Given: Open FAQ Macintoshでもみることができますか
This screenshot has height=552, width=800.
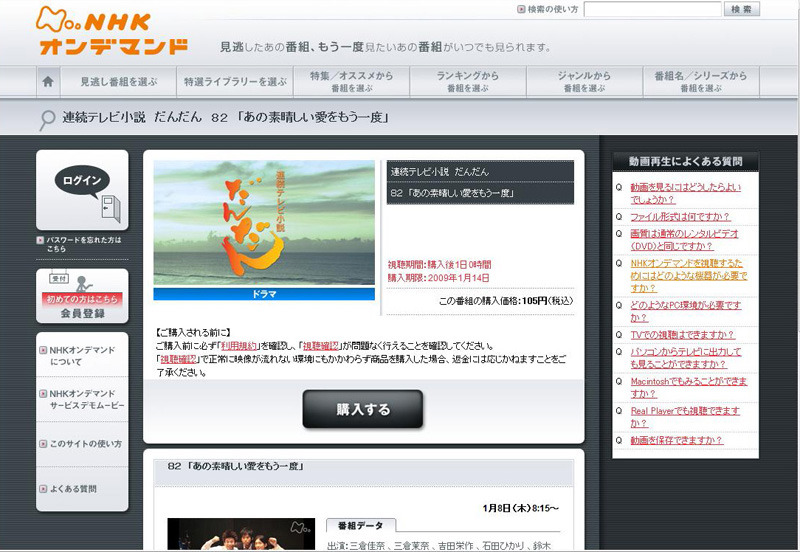Looking at the screenshot, I should click(689, 387).
